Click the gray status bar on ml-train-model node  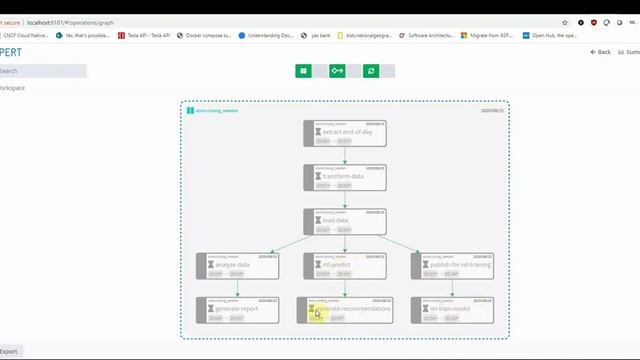coord(416,310)
